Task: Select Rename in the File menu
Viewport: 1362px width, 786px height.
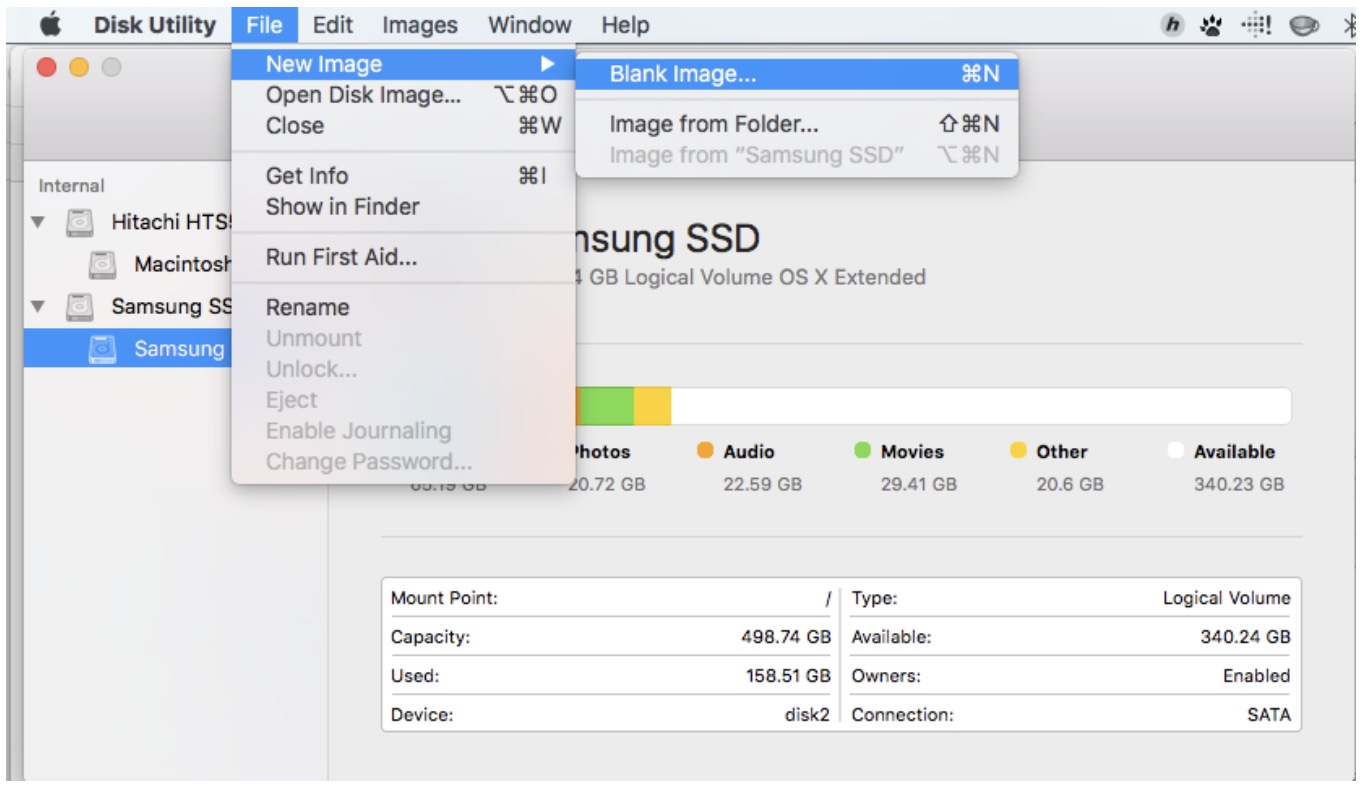Action: 404,308
